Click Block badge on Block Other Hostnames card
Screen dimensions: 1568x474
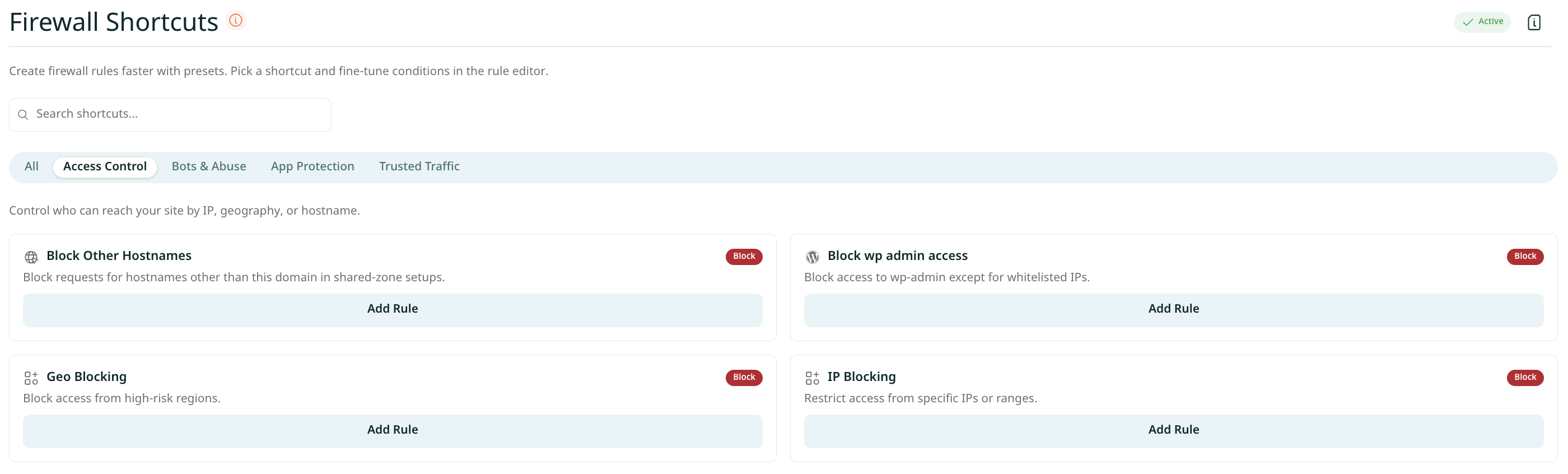(743, 257)
